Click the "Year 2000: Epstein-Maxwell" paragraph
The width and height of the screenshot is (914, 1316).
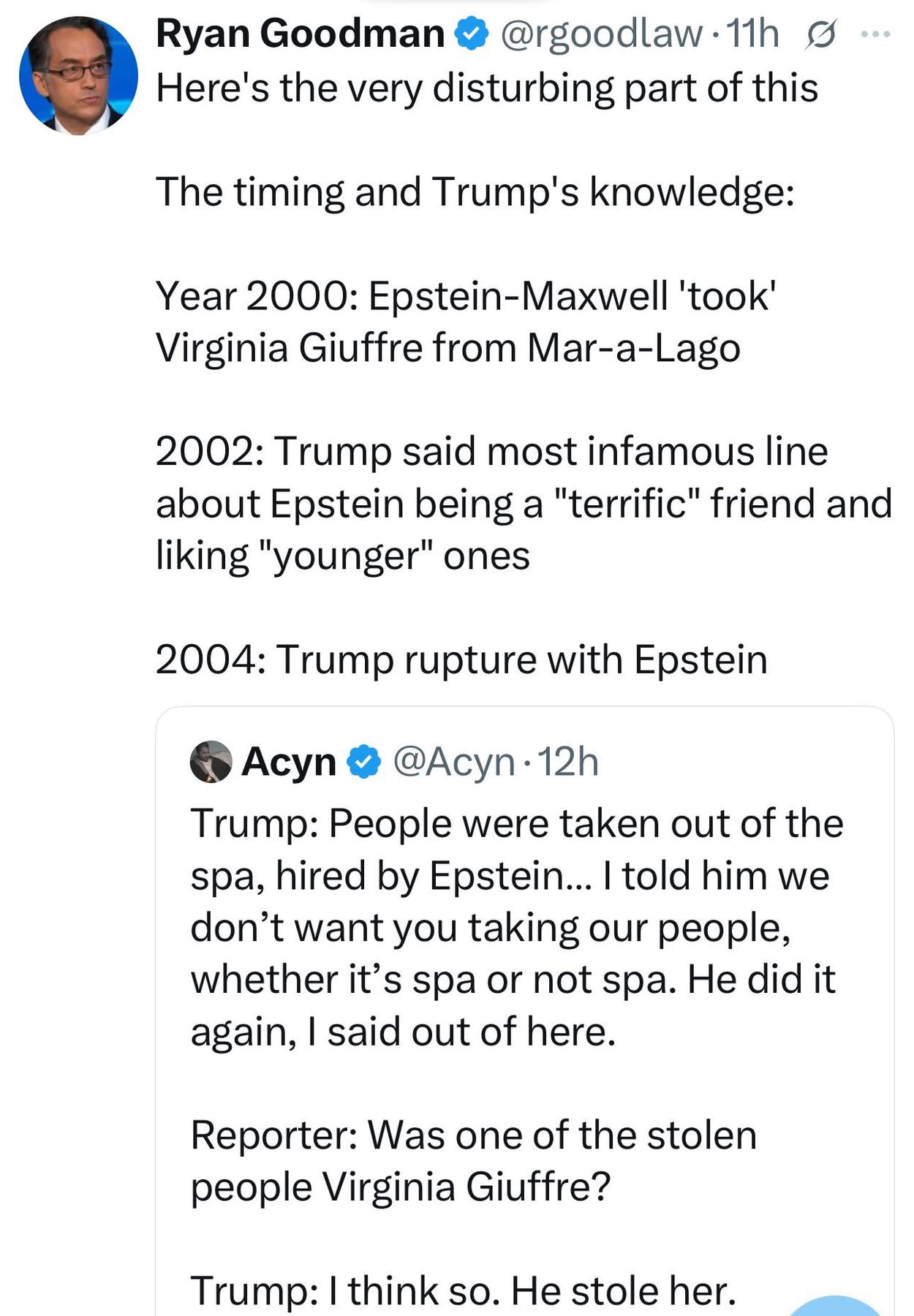pos(466,322)
